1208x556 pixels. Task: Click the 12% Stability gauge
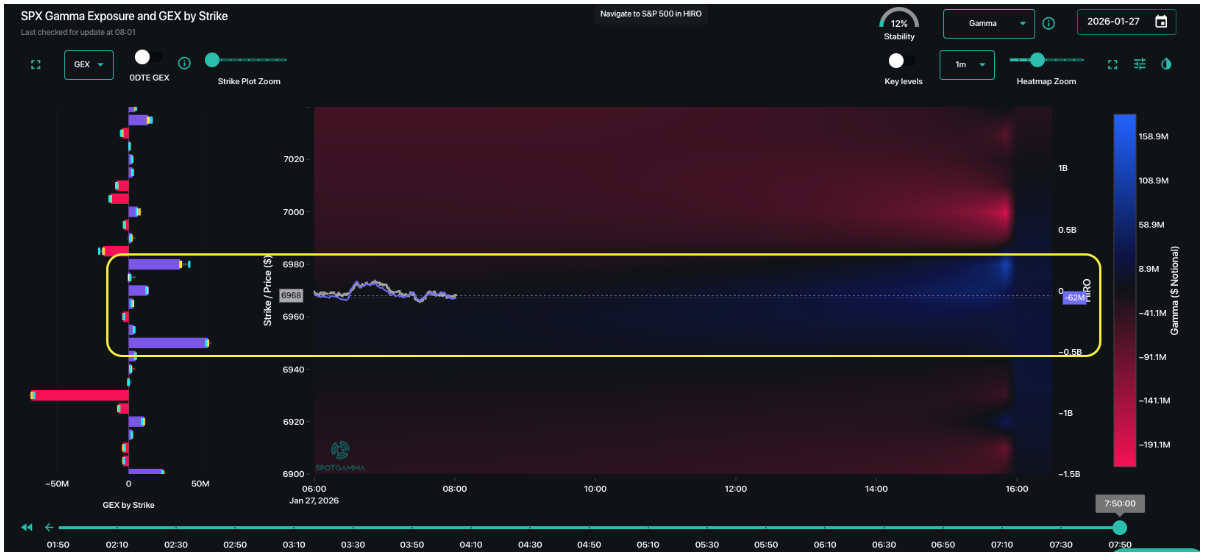click(899, 23)
